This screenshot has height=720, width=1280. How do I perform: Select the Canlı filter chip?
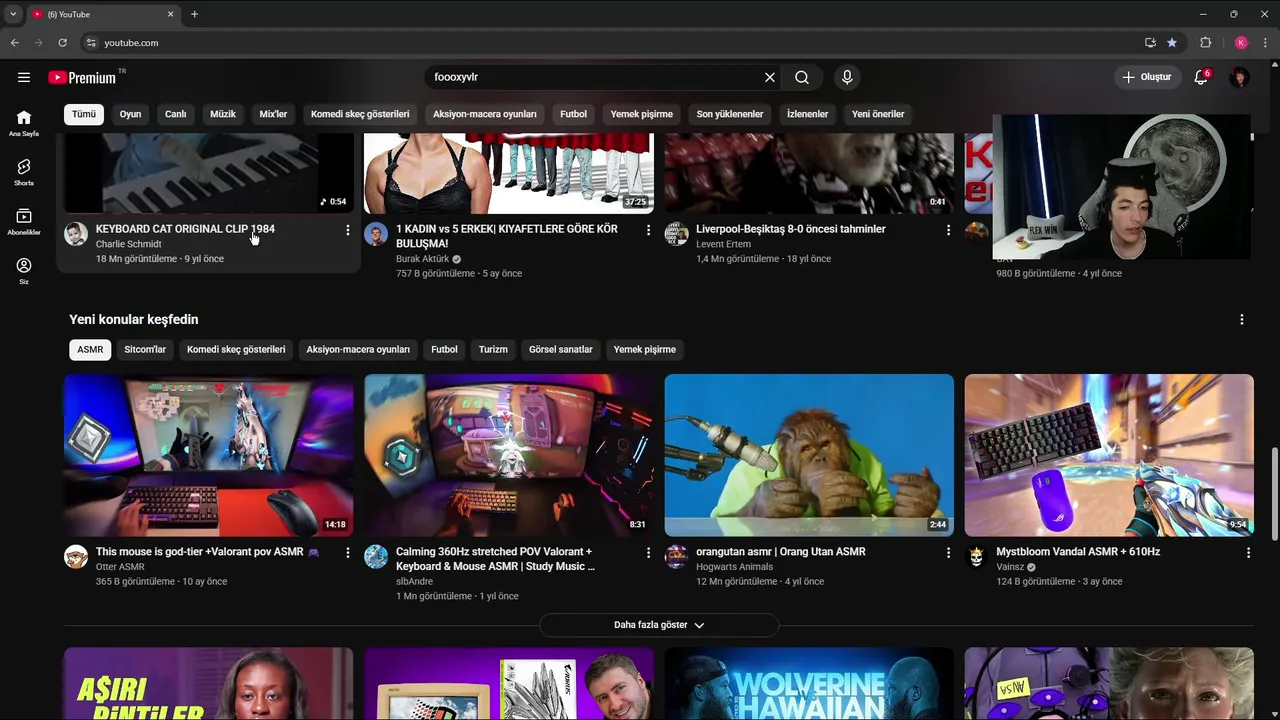176,114
